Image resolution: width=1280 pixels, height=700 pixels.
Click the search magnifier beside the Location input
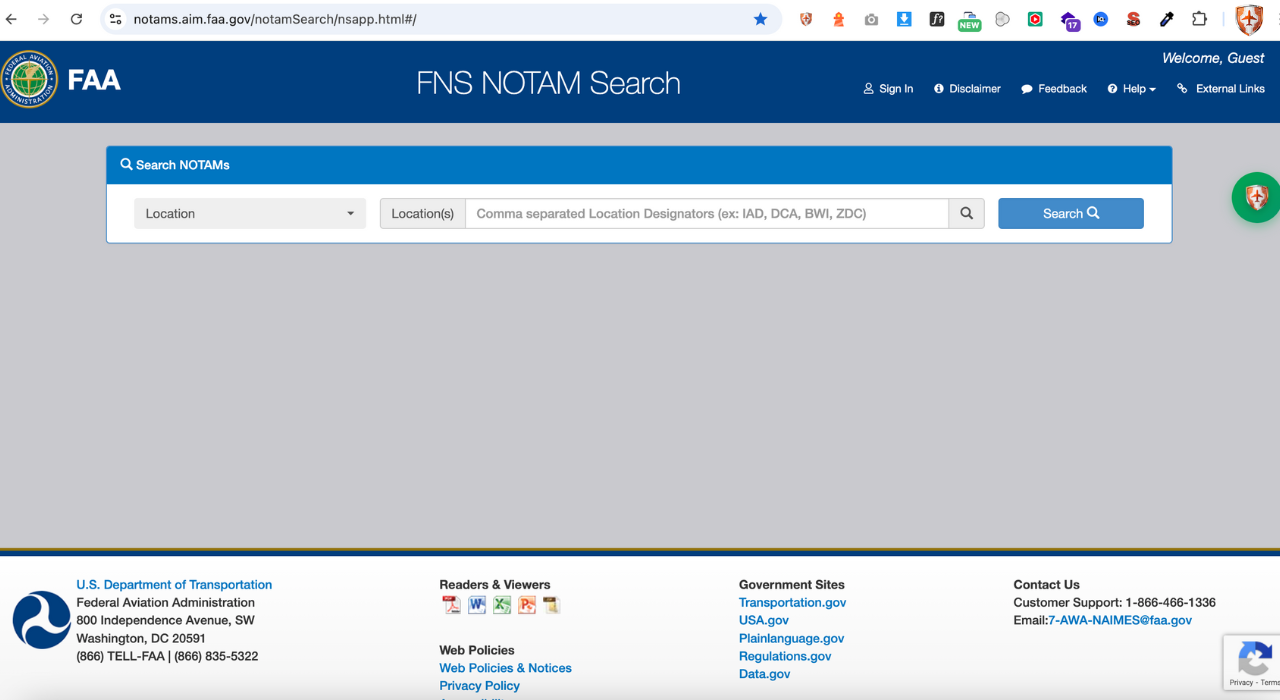966,213
